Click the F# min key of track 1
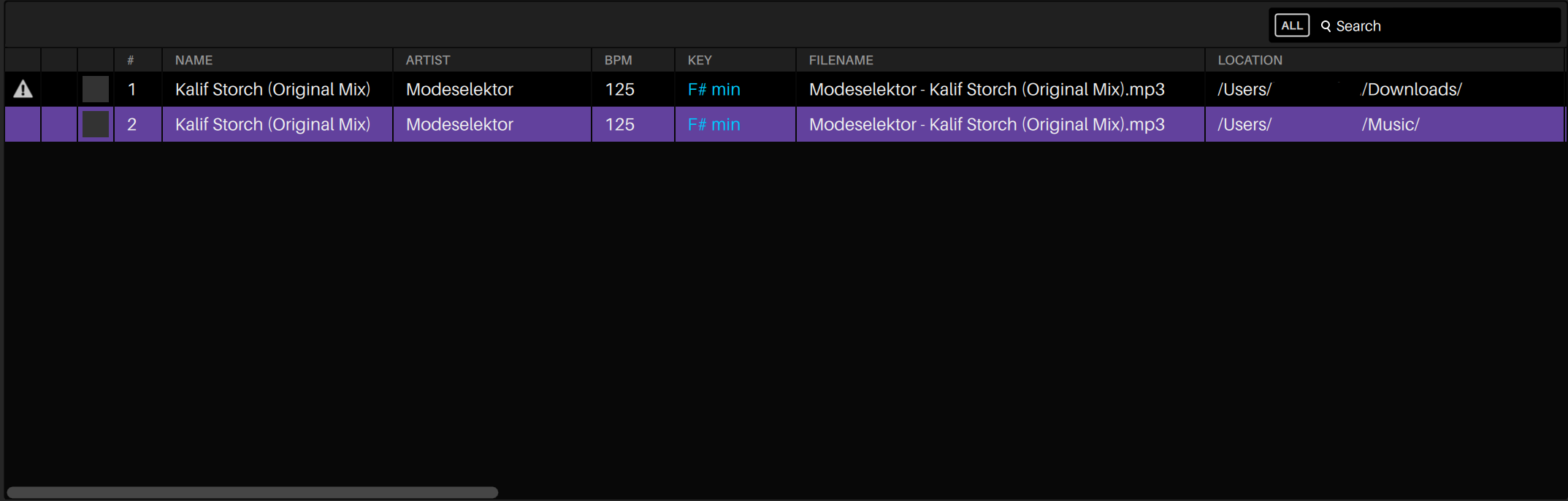This screenshot has height=501, width=1568. pyautogui.click(x=714, y=89)
